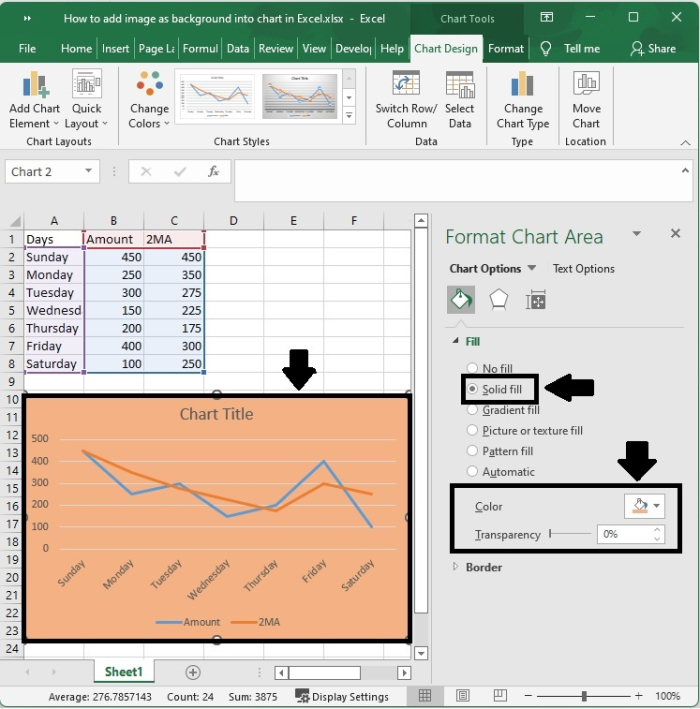Screen dimensions: 700x709
Task: Click the Switch Row/Column icon
Action: 406,83
